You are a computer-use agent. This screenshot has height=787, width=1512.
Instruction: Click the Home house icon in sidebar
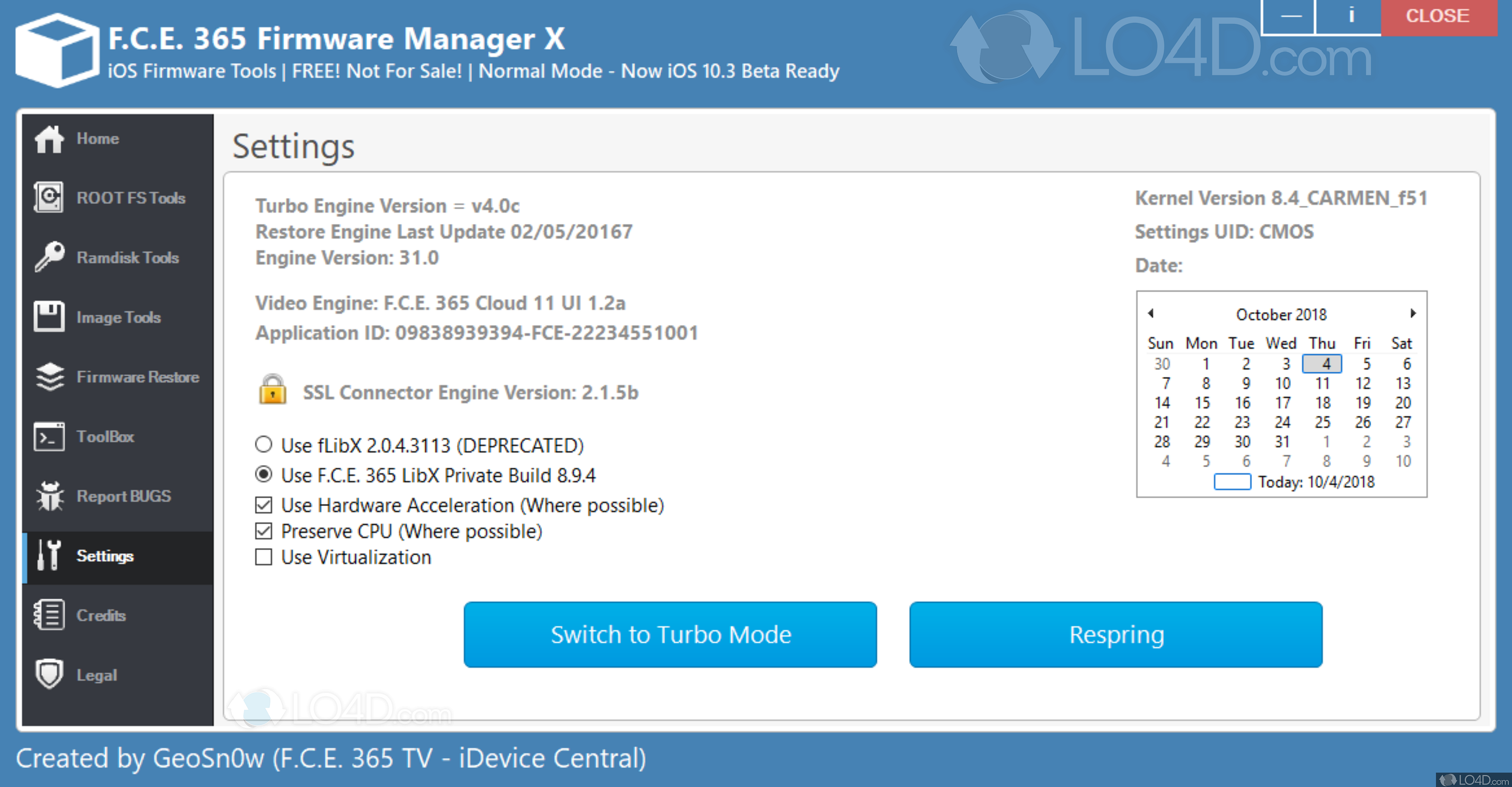(49, 139)
